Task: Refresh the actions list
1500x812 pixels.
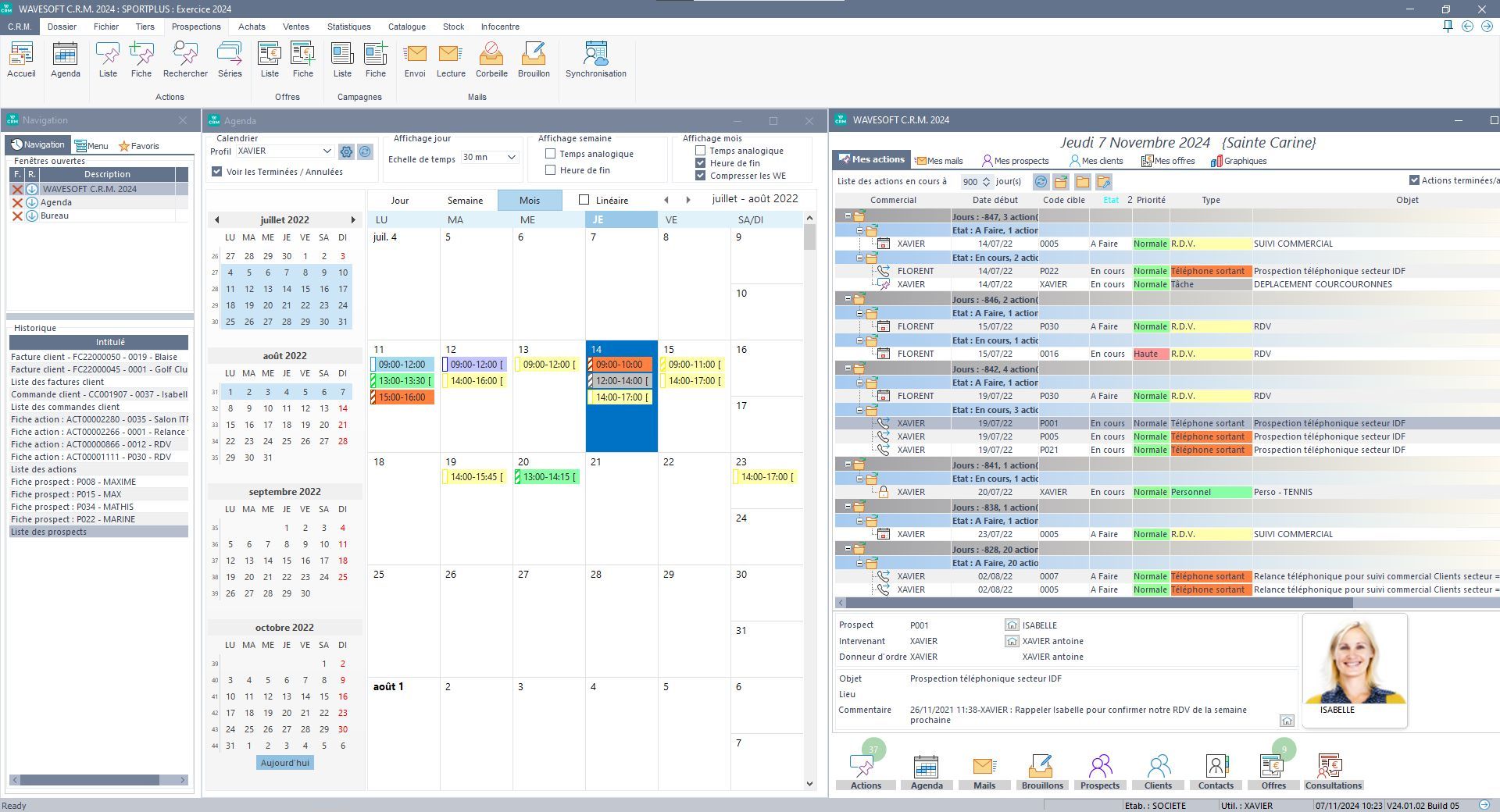Action: coord(1041,182)
